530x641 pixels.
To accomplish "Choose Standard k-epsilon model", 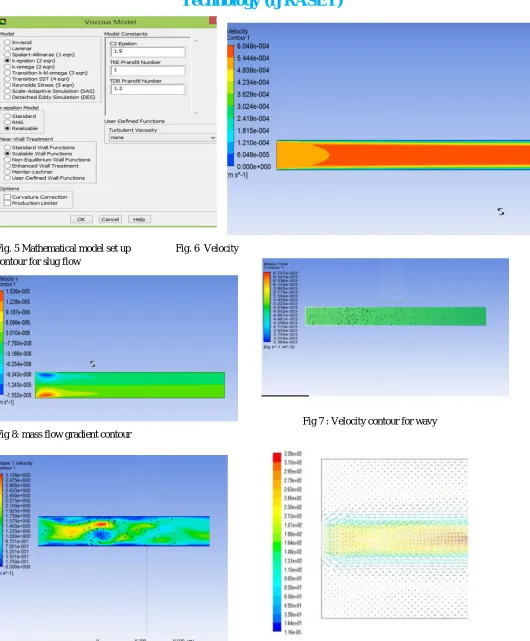I will pyautogui.click(x=7, y=116).
